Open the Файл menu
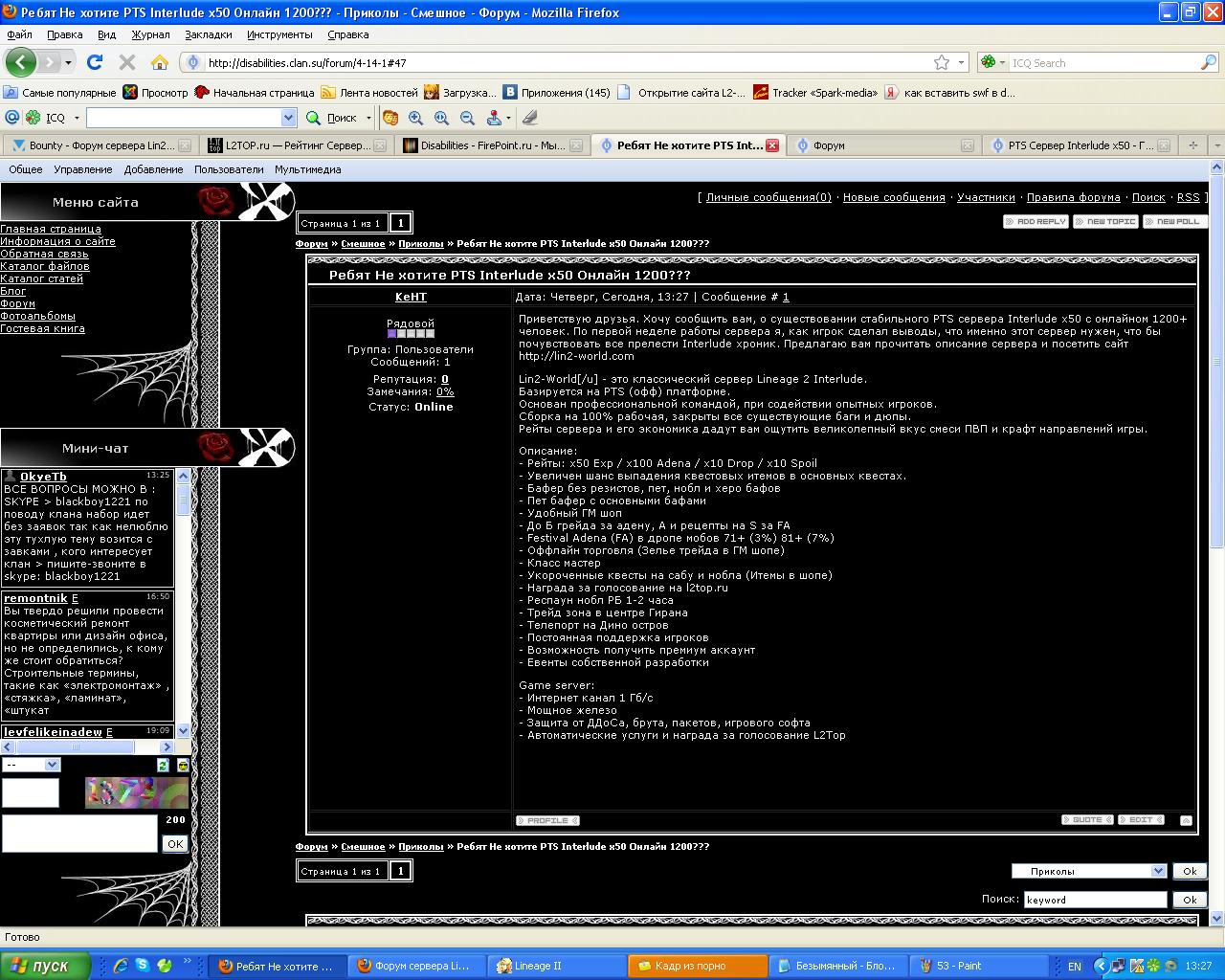The width and height of the screenshot is (1225, 980). coord(19,34)
